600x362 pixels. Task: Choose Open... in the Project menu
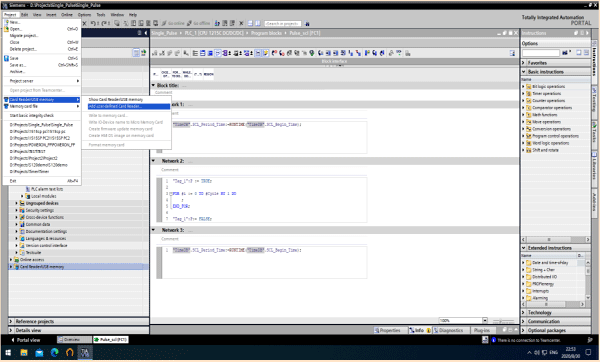pyautogui.click(x=41, y=29)
